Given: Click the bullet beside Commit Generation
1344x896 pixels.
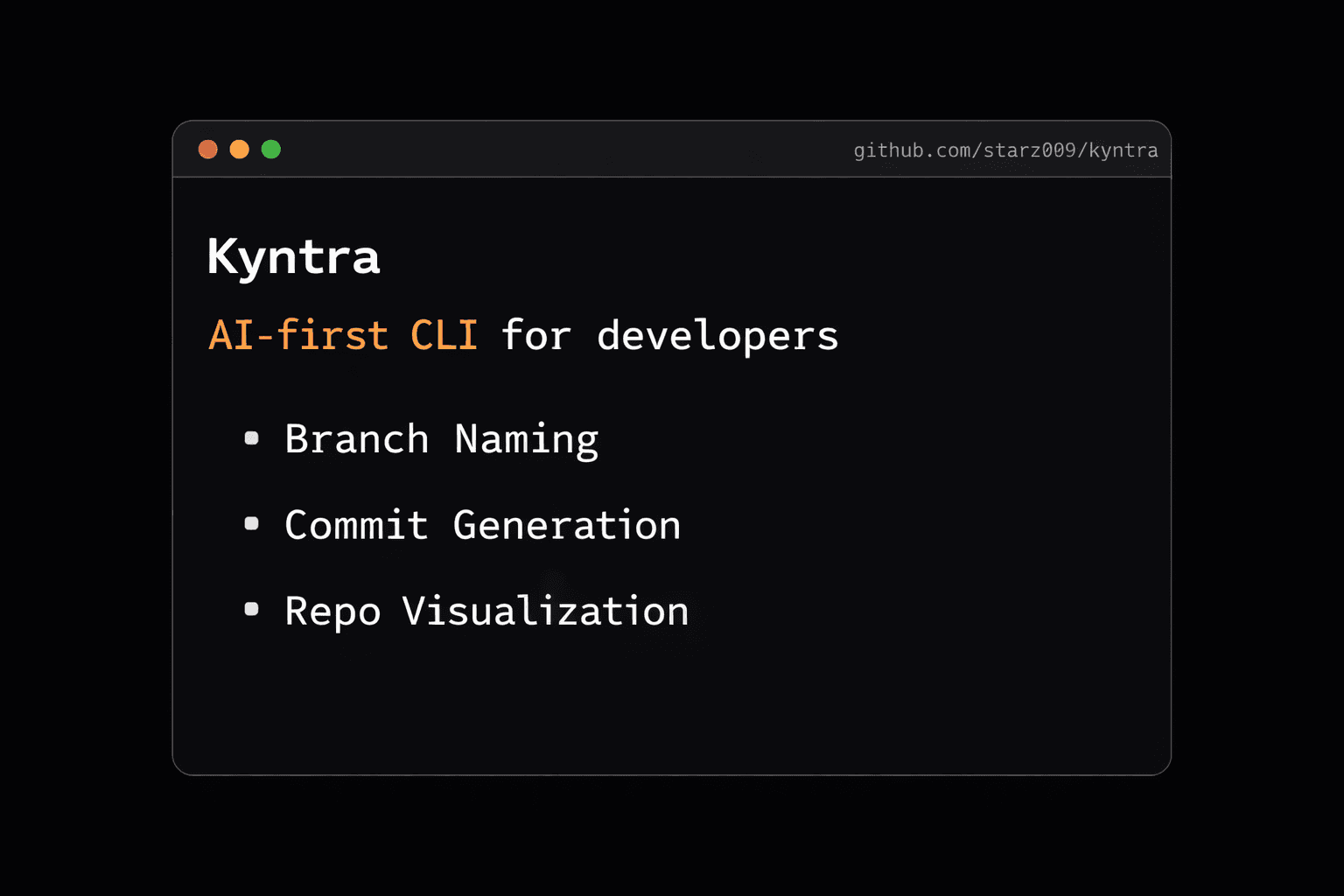Looking at the screenshot, I should (252, 524).
